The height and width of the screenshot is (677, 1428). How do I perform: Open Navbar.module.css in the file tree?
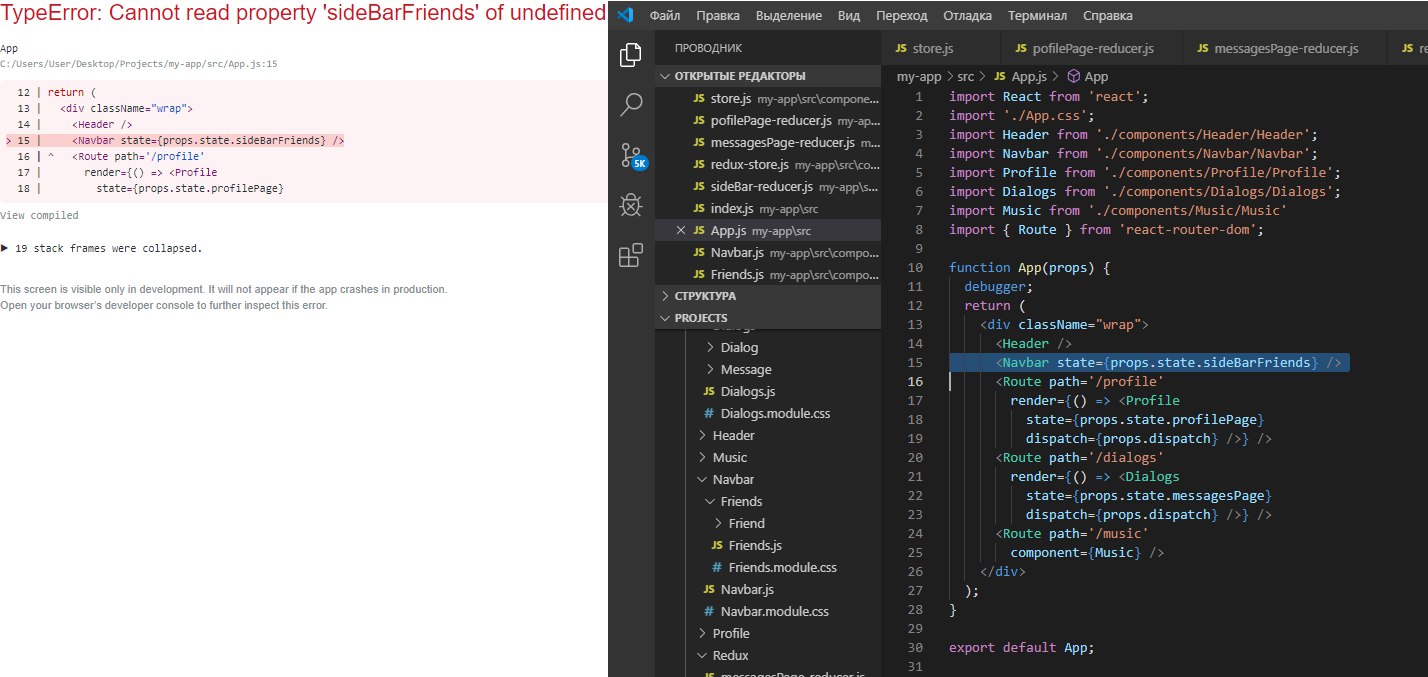point(774,611)
